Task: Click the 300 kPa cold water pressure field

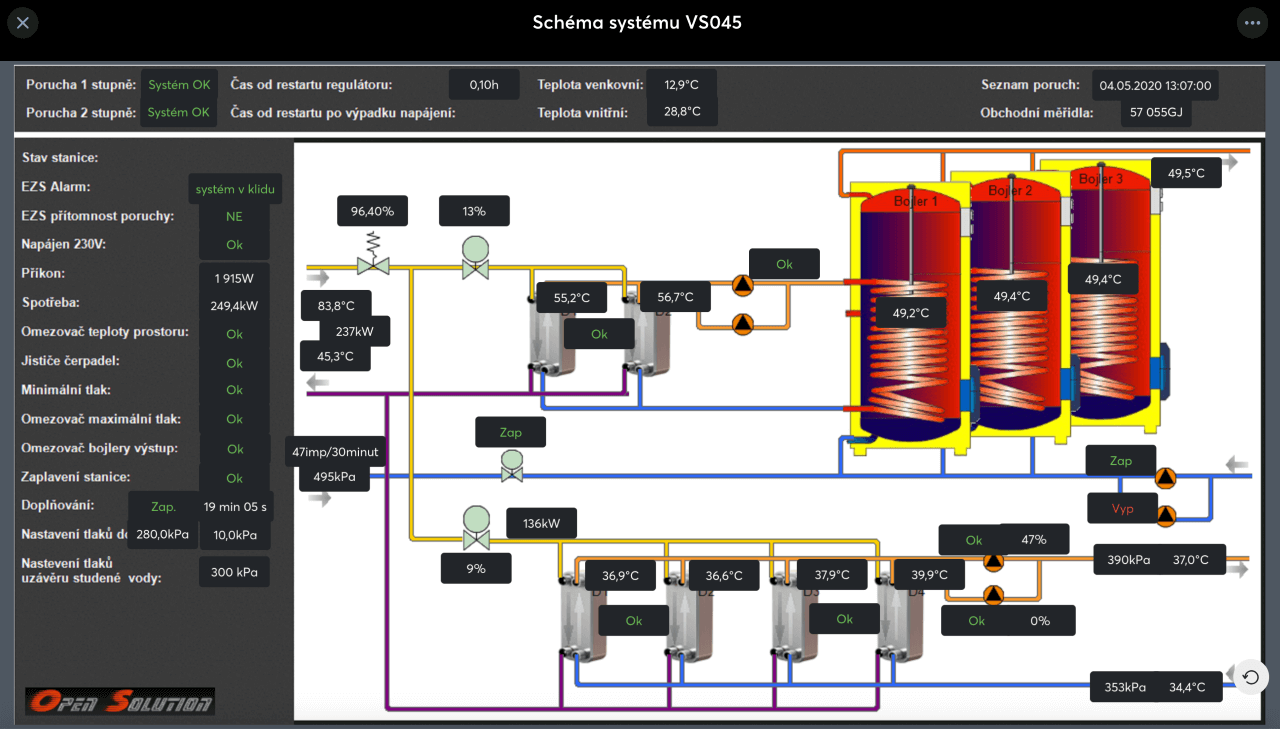Action: coord(234,571)
